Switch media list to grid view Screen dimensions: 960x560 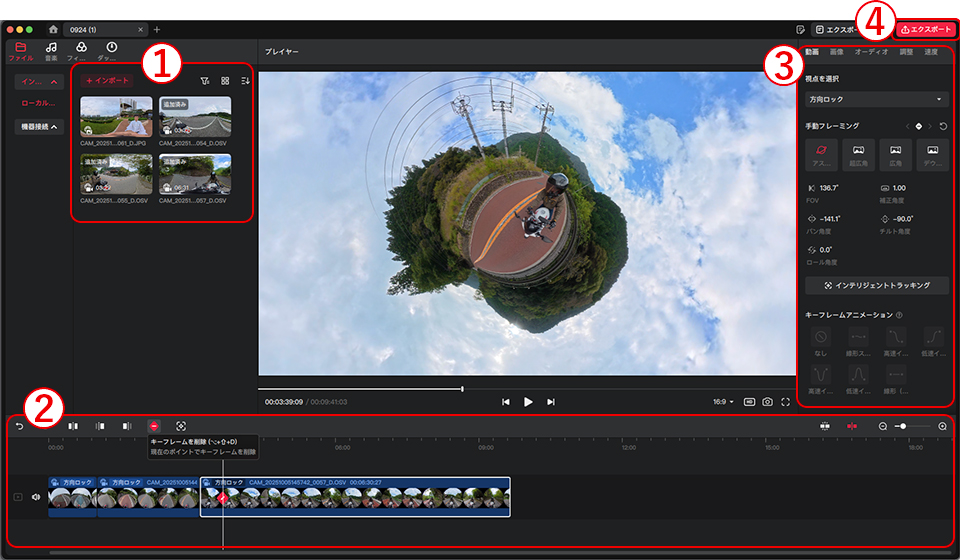click(225, 81)
